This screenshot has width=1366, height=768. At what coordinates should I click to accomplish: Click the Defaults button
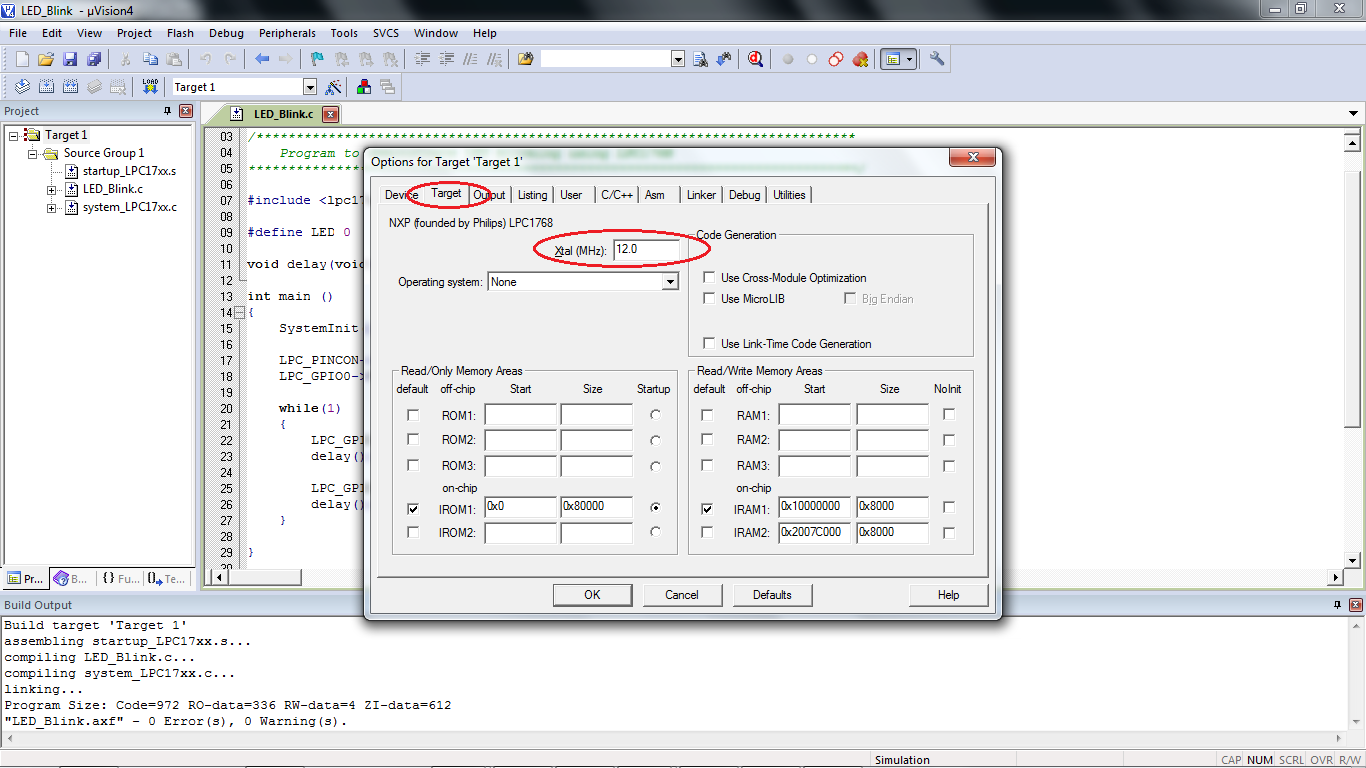pos(772,595)
